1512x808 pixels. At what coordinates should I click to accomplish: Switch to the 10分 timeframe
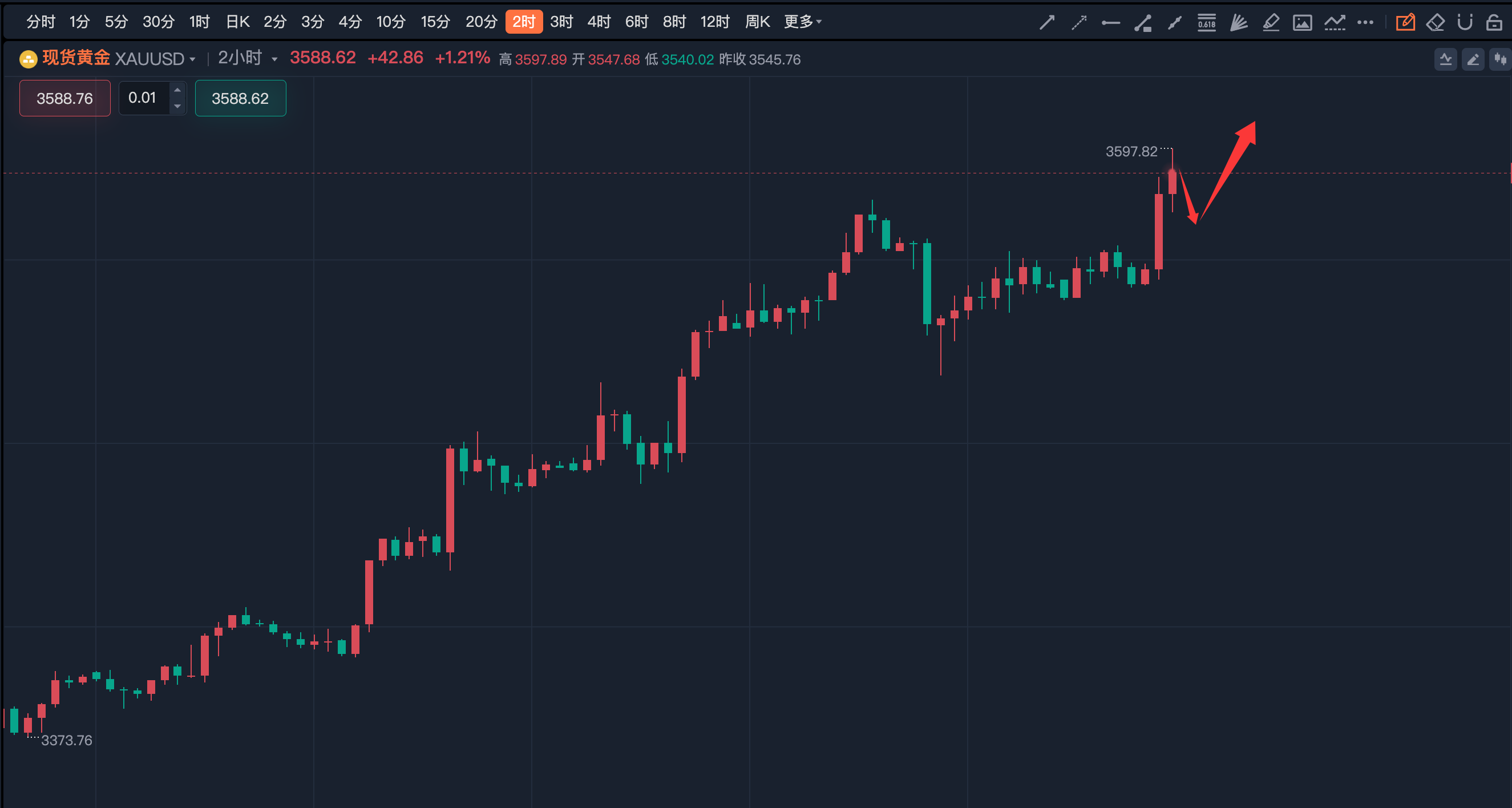pyautogui.click(x=391, y=22)
